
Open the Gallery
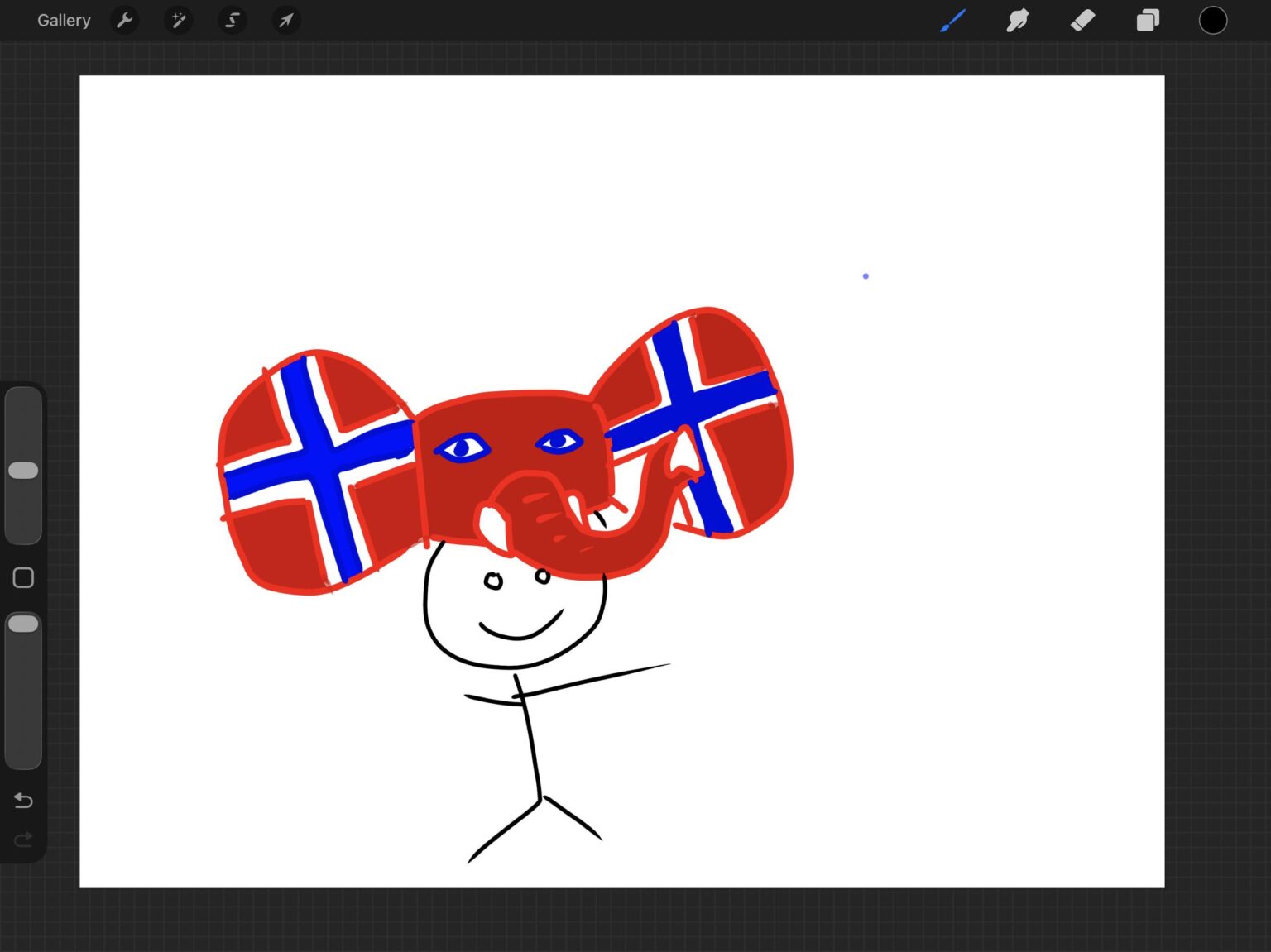click(64, 21)
